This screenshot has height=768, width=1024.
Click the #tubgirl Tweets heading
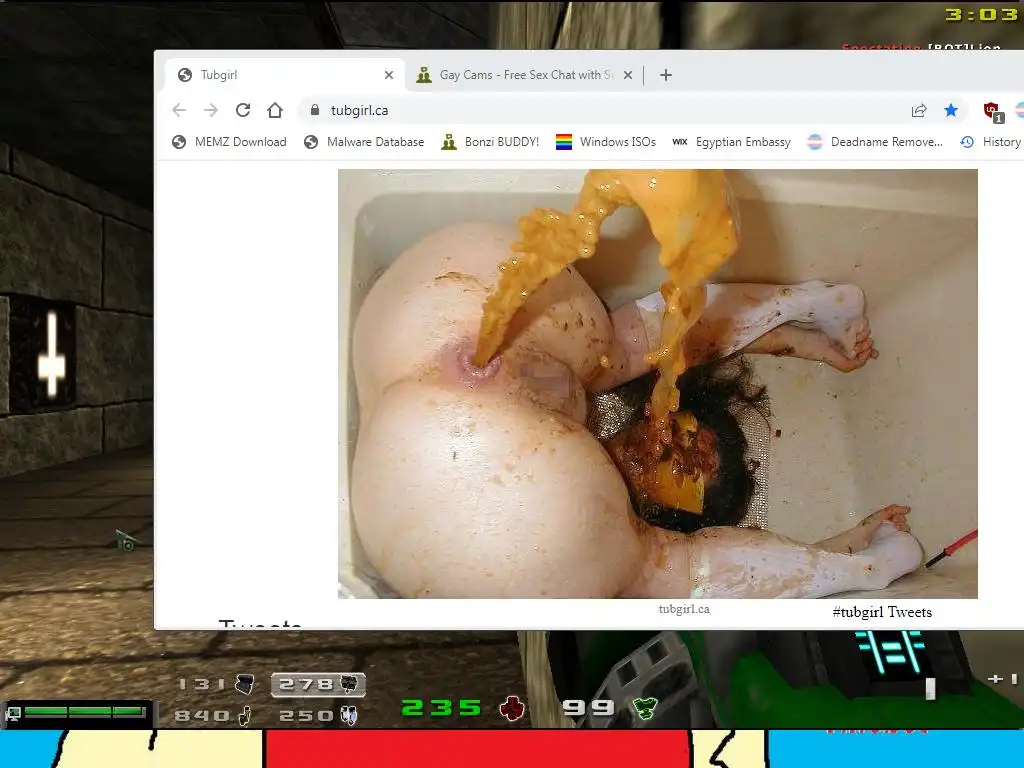(882, 612)
